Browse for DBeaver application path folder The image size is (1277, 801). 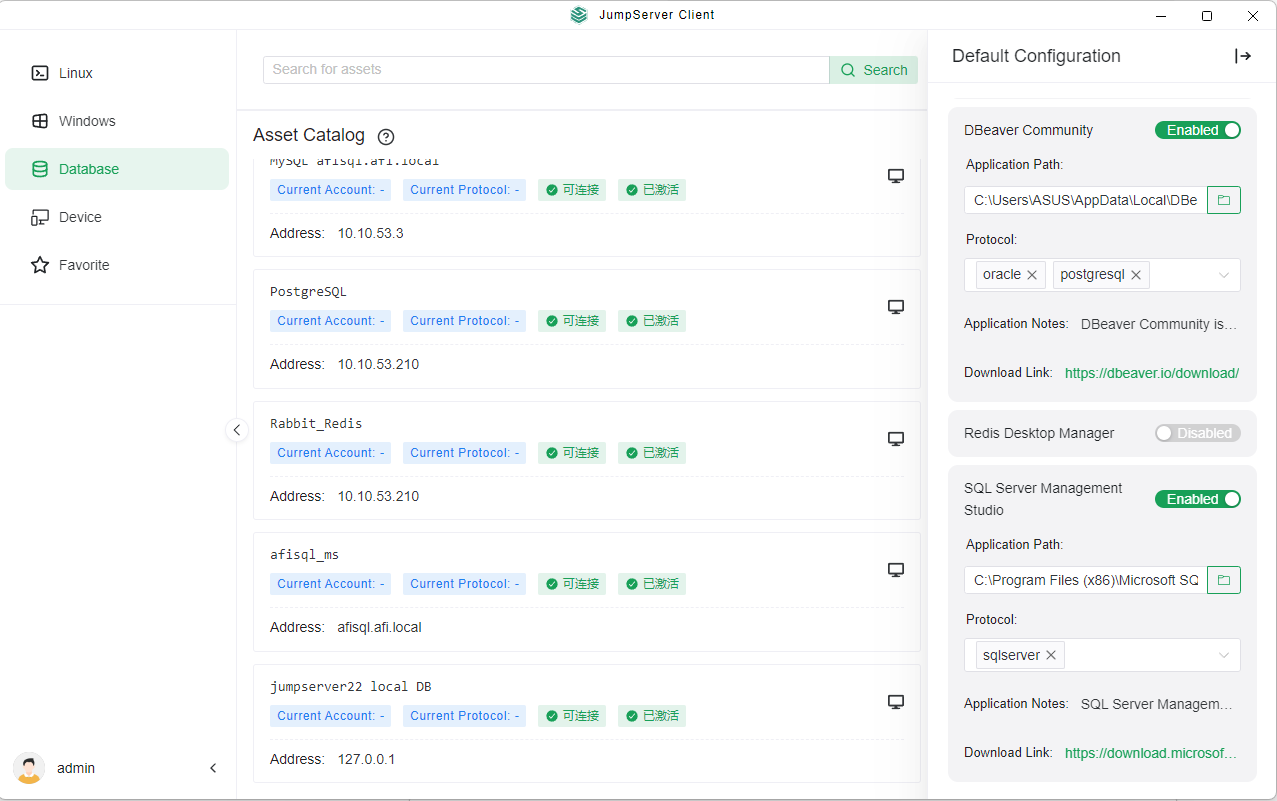[x=1224, y=200]
